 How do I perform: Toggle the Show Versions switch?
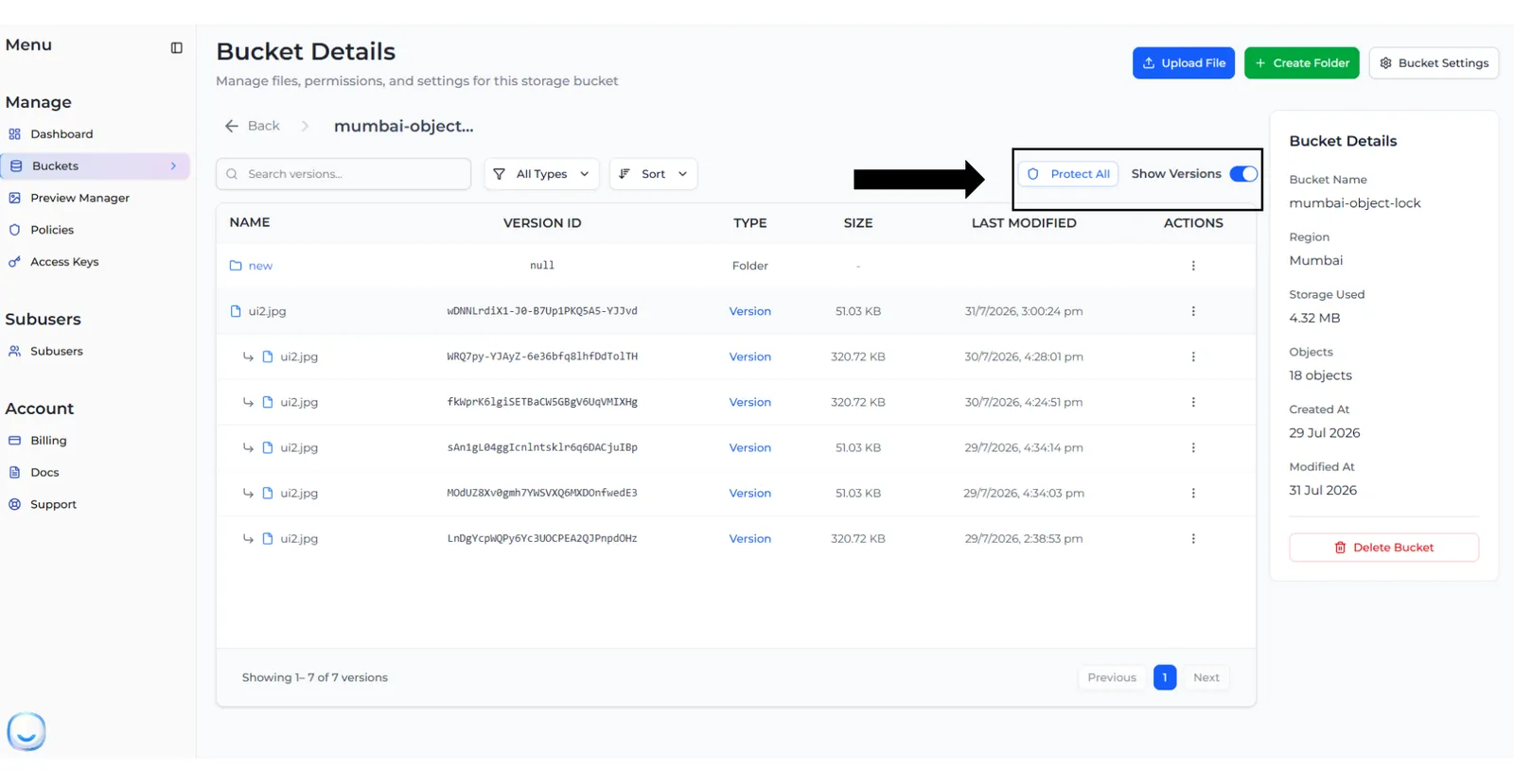[1243, 174]
